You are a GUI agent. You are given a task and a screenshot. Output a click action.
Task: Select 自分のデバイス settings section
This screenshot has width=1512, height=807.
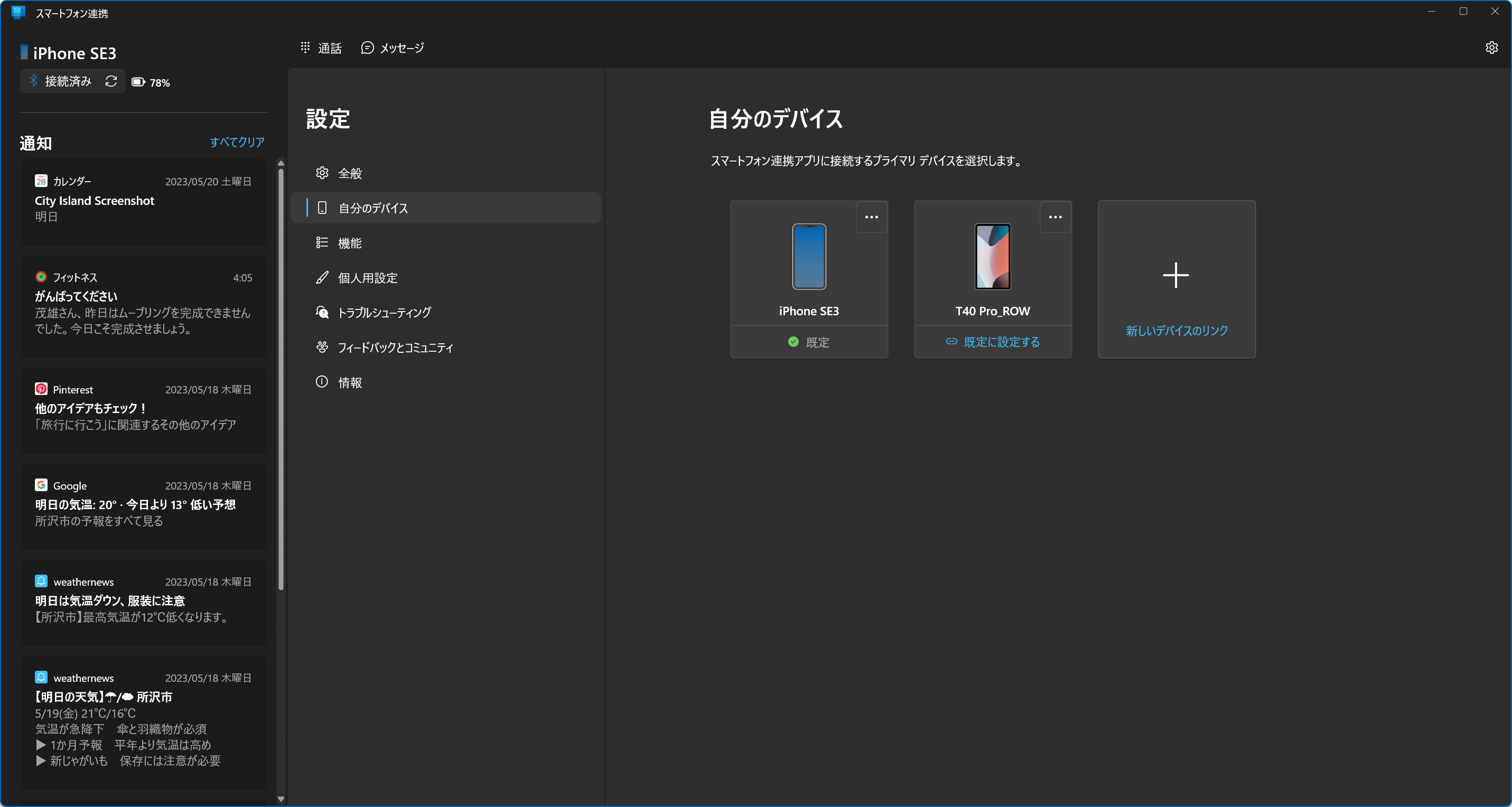coord(445,208)
